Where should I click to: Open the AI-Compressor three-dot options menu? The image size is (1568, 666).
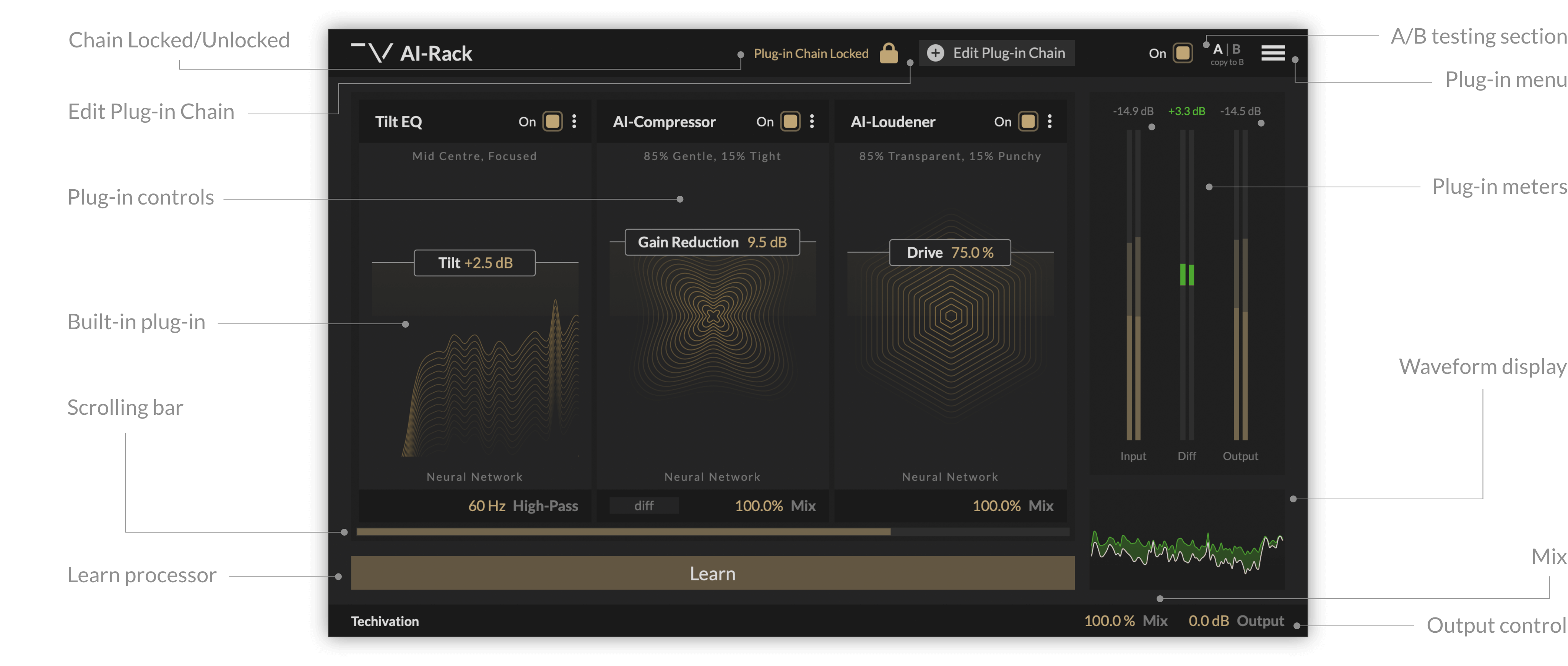(x=812, y=122)
